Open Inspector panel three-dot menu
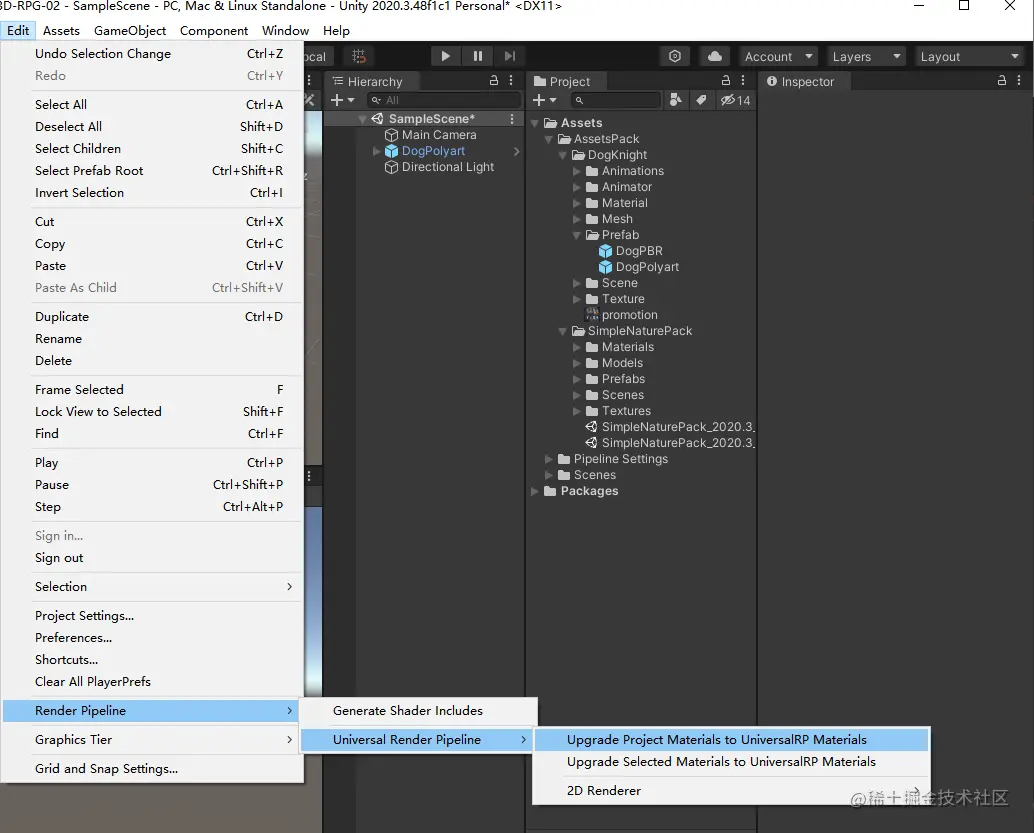 click(1019, 80)
